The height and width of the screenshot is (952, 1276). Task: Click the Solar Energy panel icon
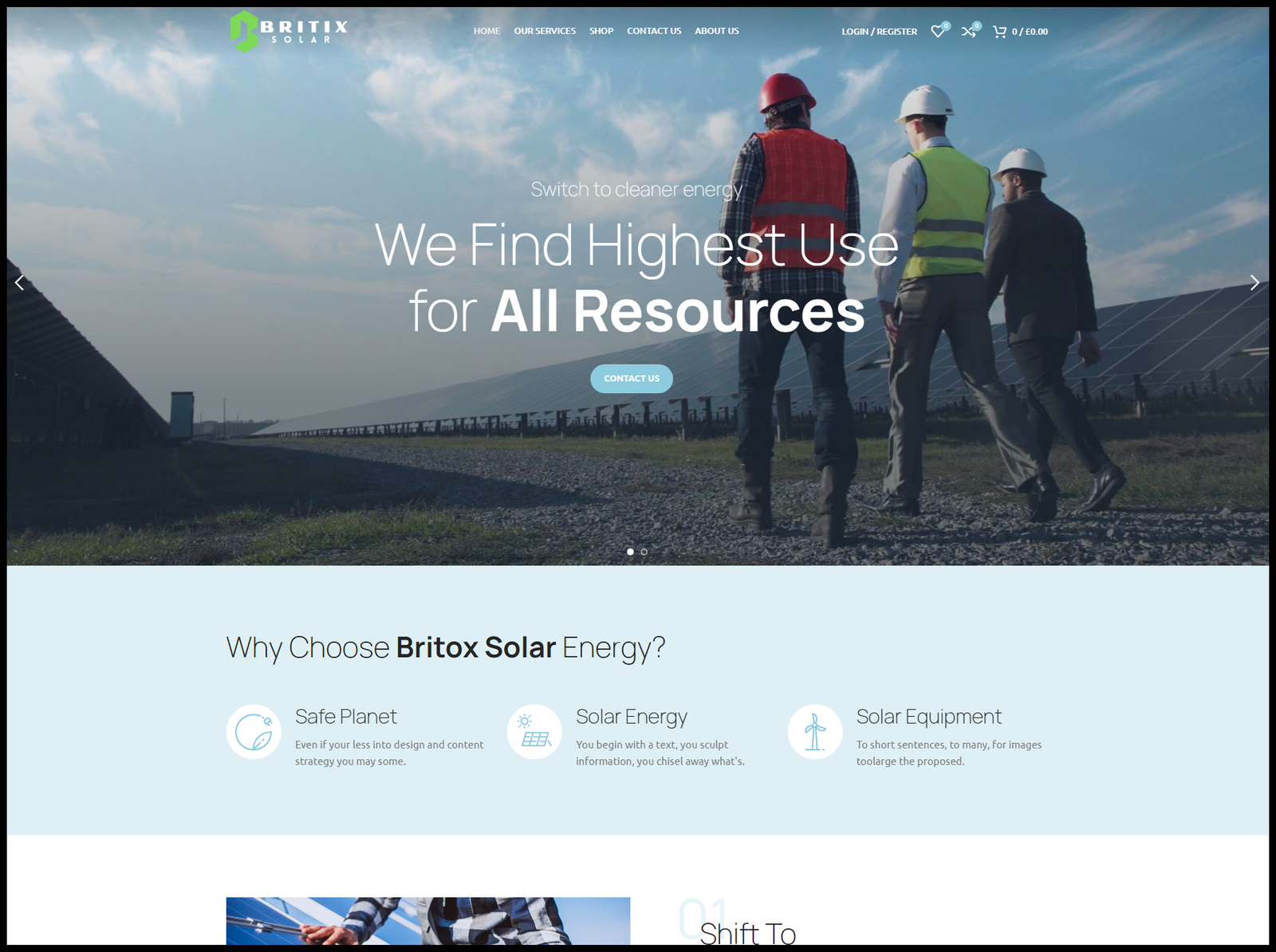point(534,731)
